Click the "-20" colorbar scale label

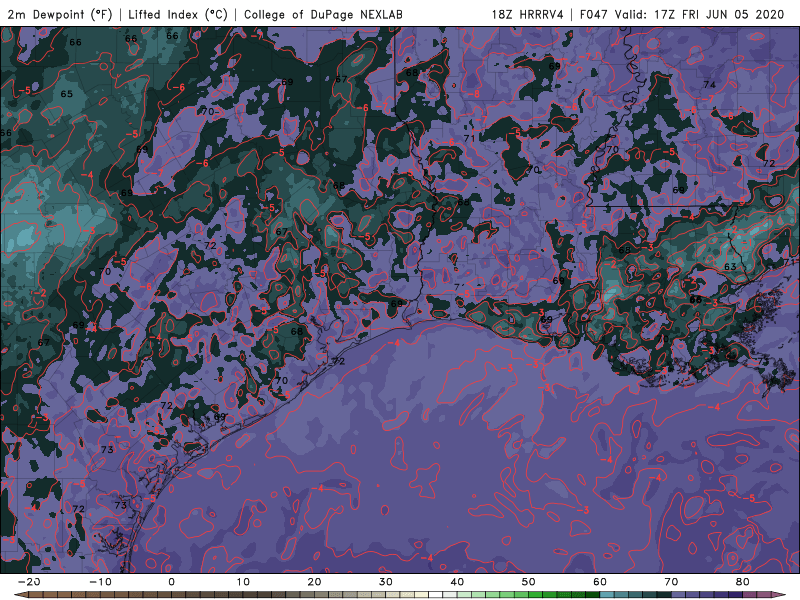[x=29, y=582]
